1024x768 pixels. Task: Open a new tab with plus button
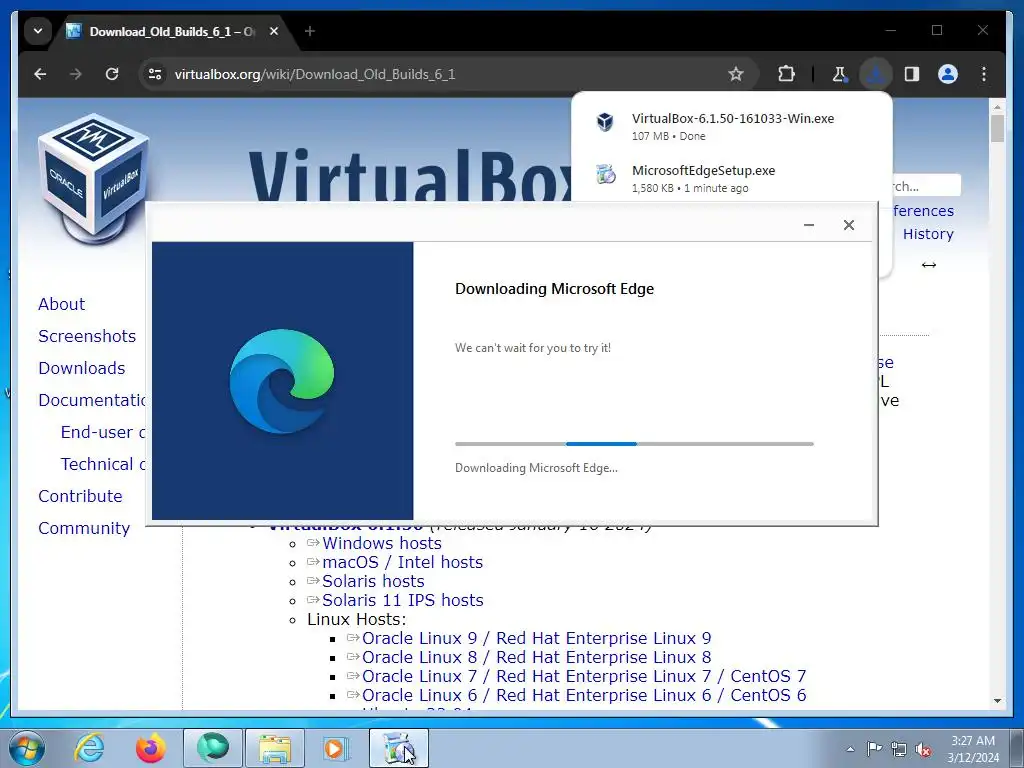point(310,31)
